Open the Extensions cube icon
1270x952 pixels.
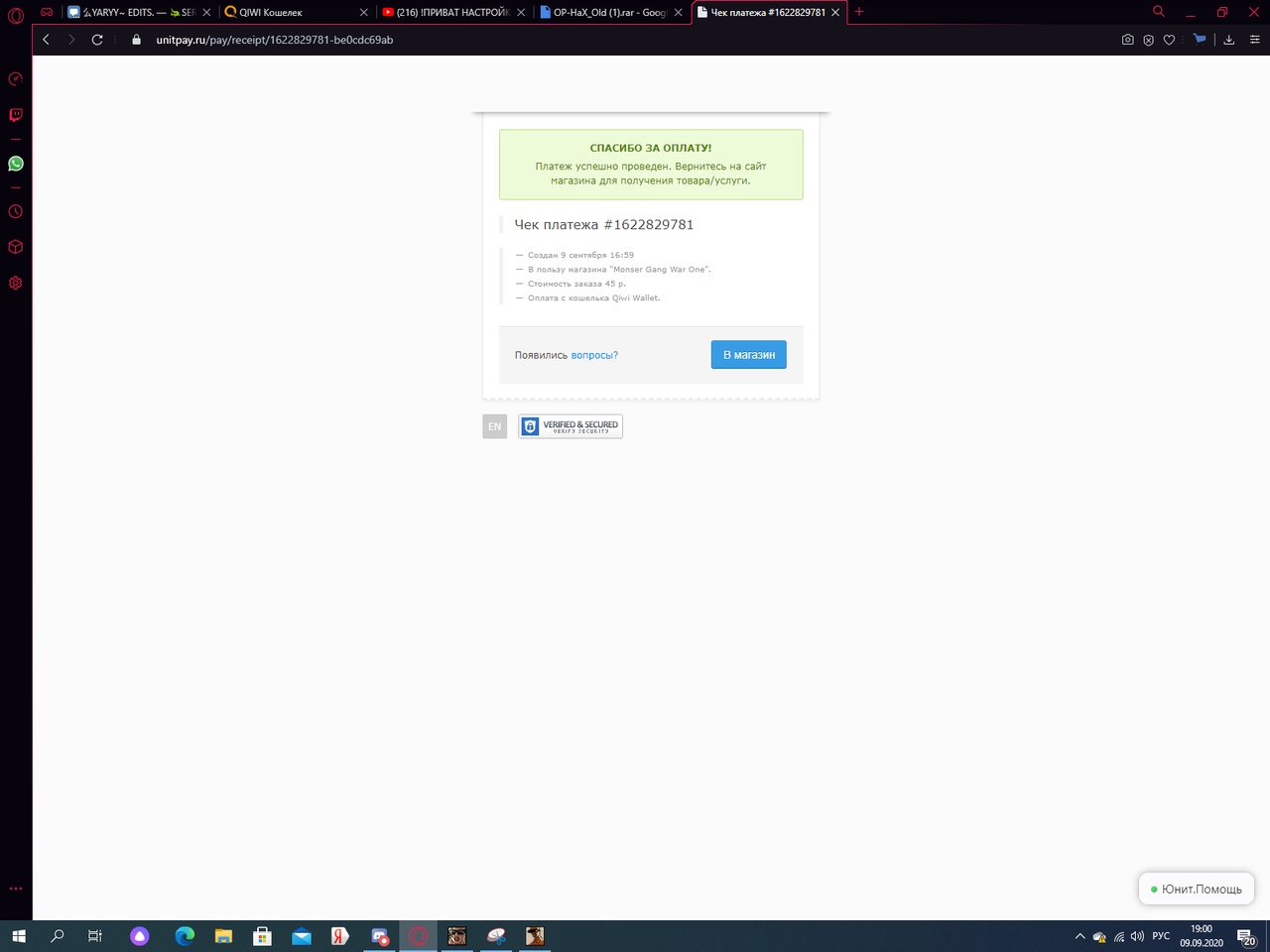click(x=16, y=247)
